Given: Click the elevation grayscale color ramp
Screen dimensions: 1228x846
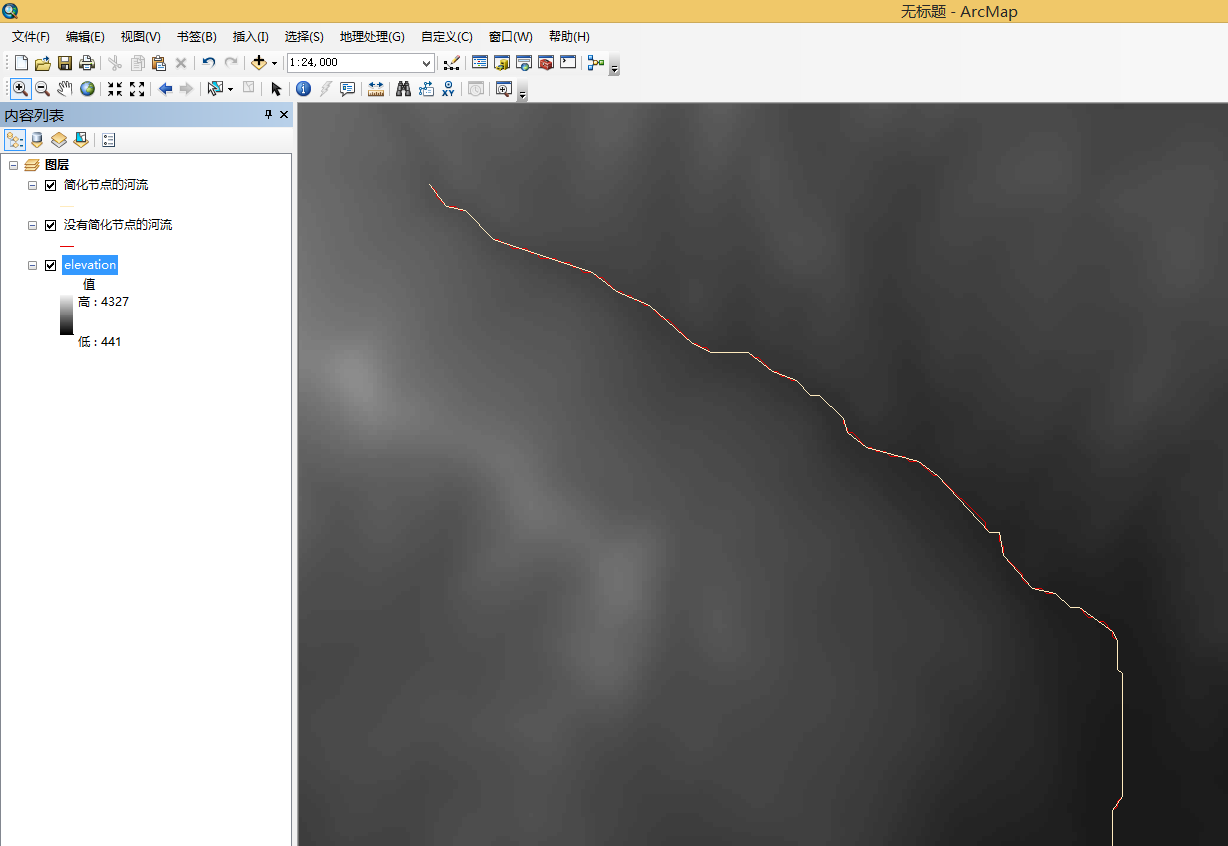Looking at the screenshot, I should pyautogui.click(x=67, y=315).
